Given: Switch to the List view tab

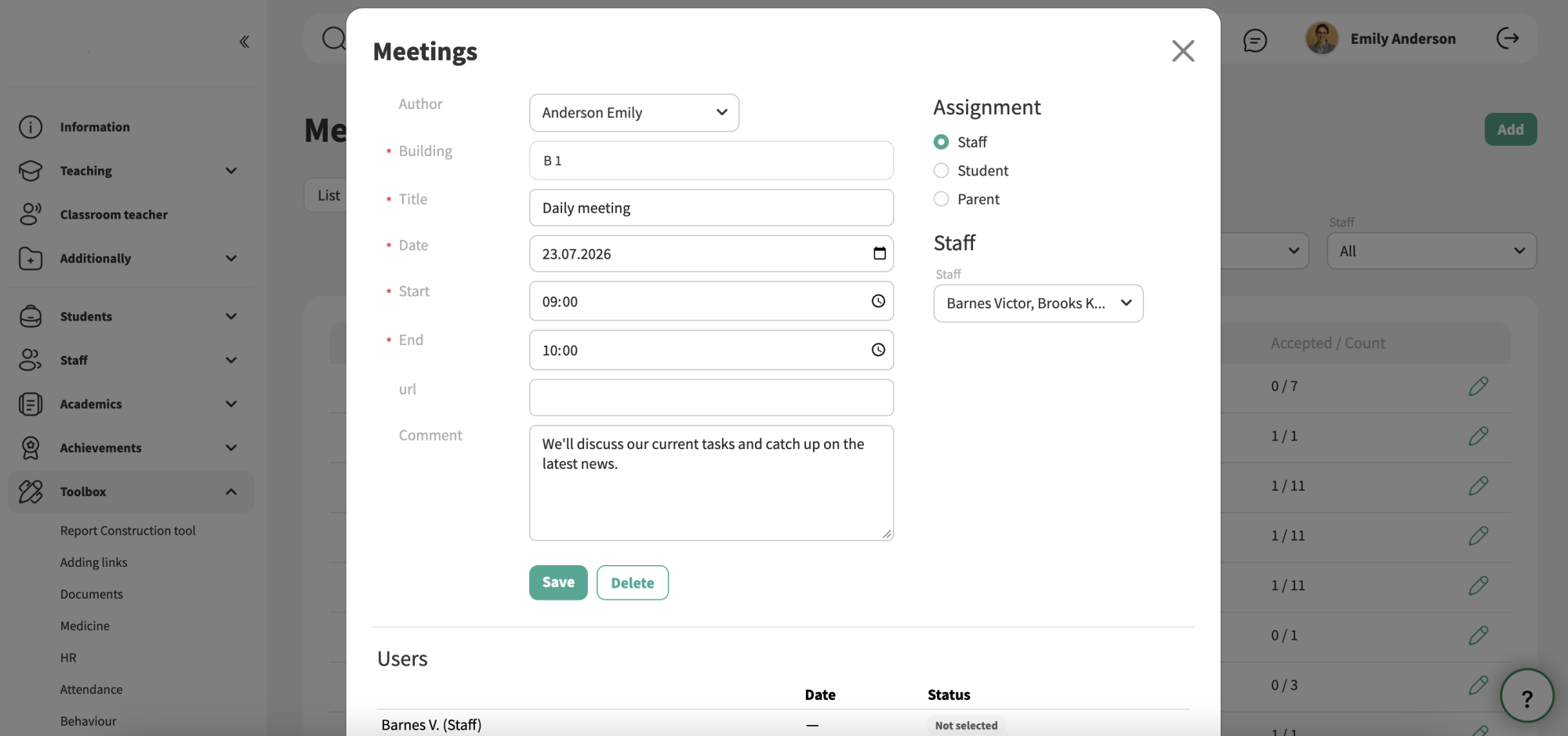Looking at the screenshot, I should pyautogui.click(x=328, y=195).
